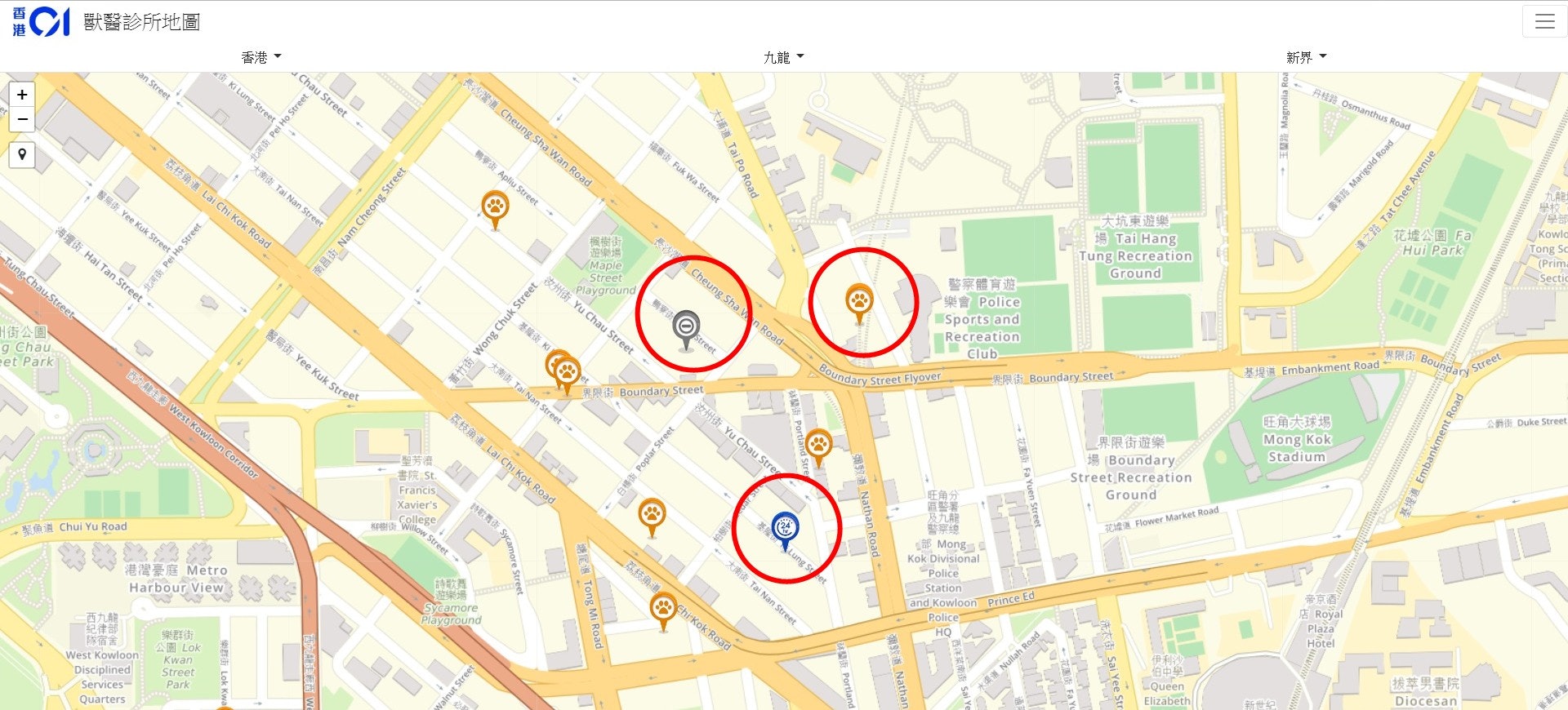Click the 獸醫診所地圖 site title

tap(142, 22)
